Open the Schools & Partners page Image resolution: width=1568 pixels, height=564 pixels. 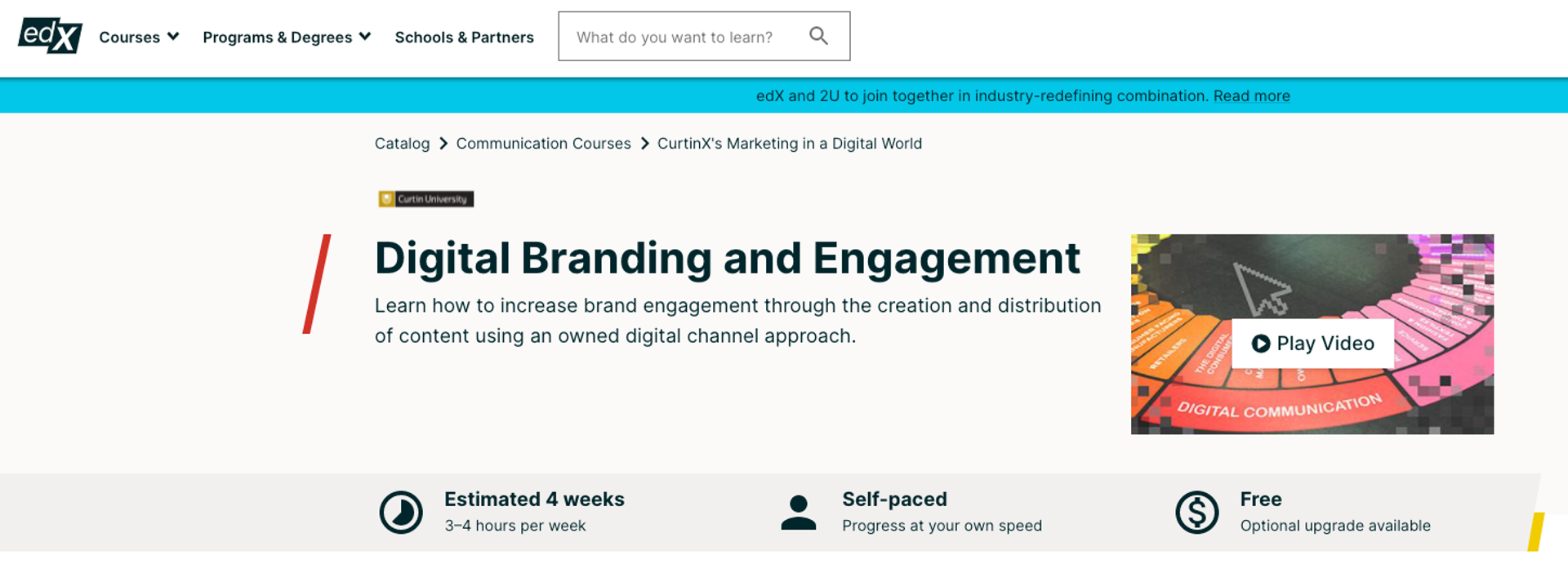pos(464,37)
